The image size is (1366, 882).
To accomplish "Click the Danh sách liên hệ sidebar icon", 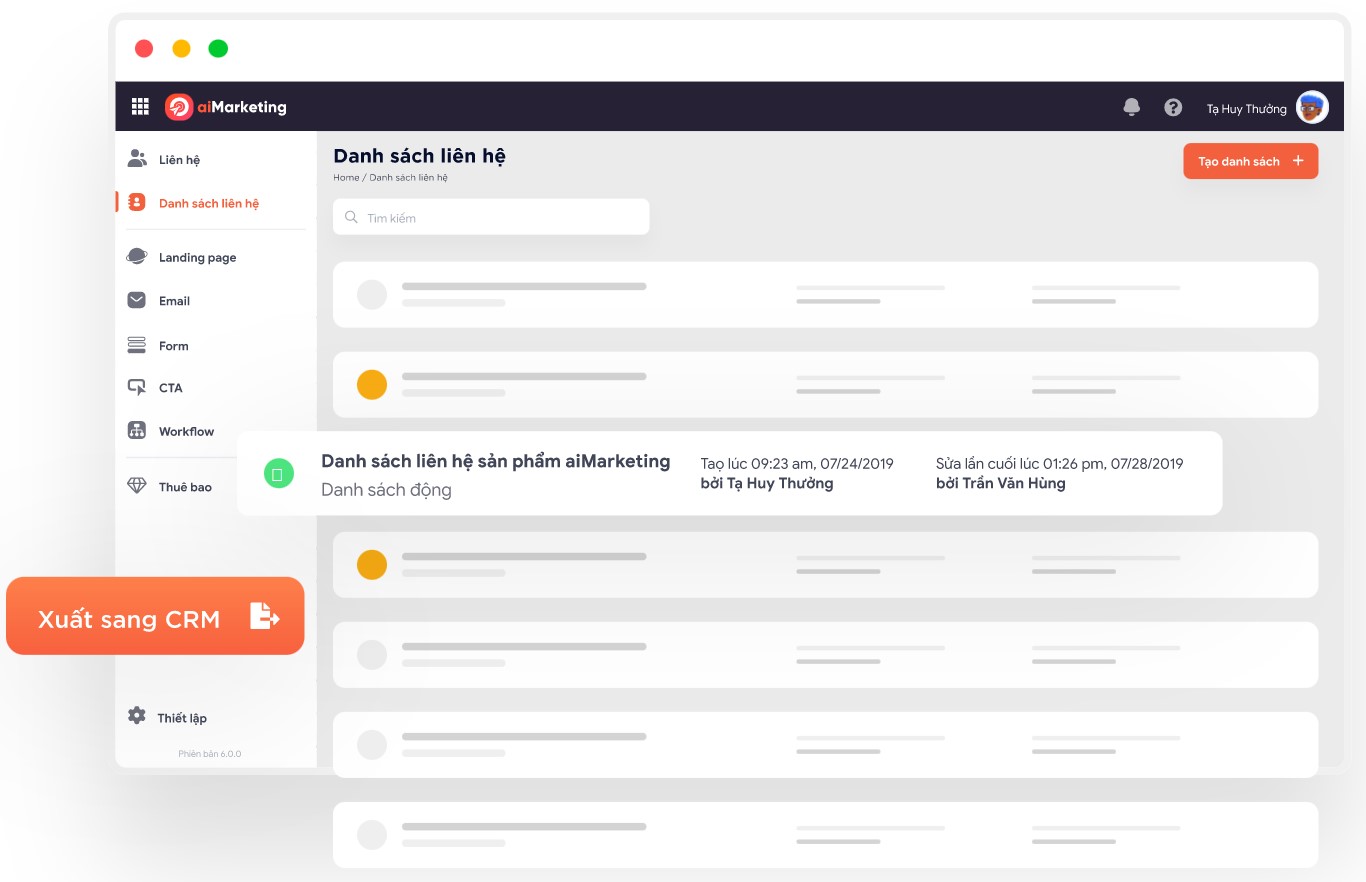I will click(137, 202).
